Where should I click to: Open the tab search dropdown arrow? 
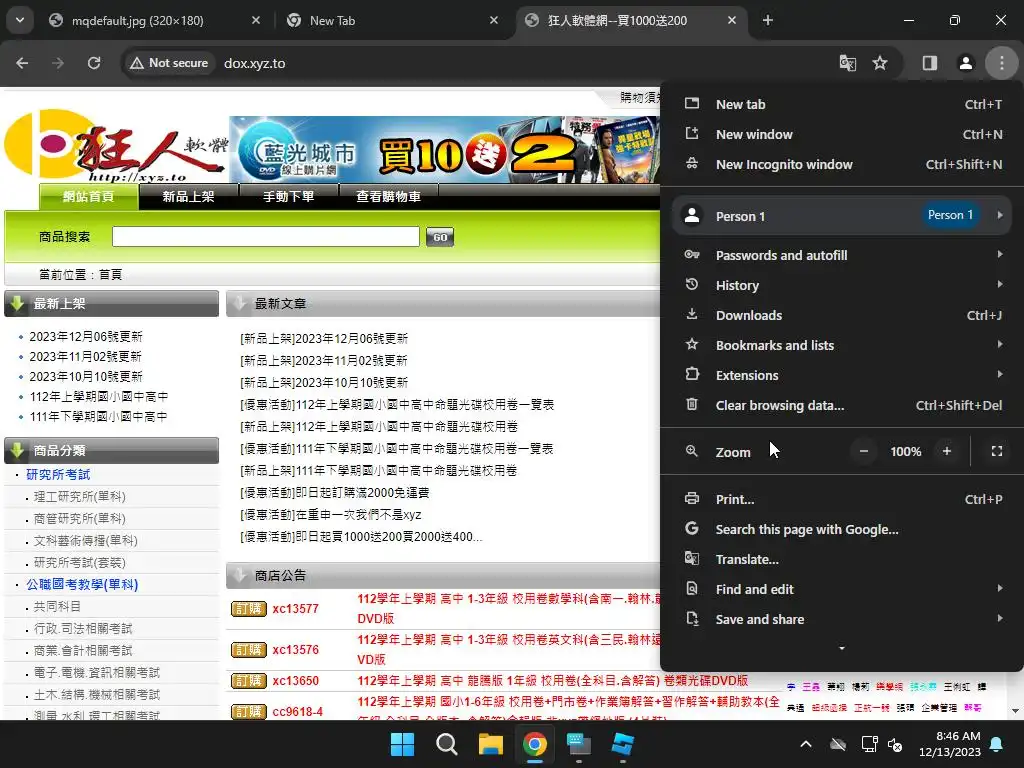click(20, 20)
